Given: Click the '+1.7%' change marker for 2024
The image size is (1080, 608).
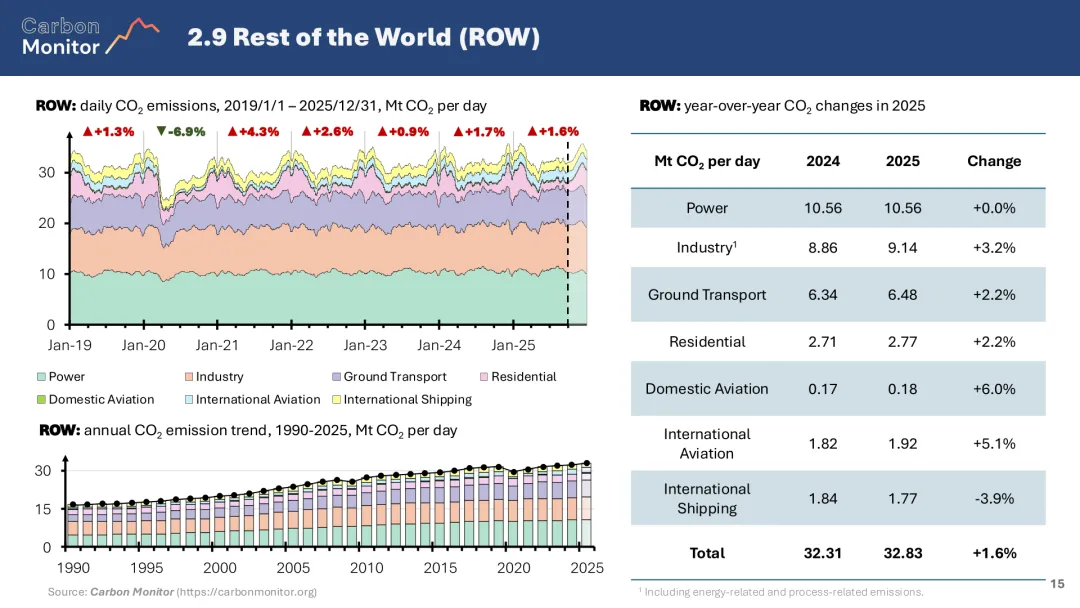Looking at the screenshot, I should (x=479, y=132).
